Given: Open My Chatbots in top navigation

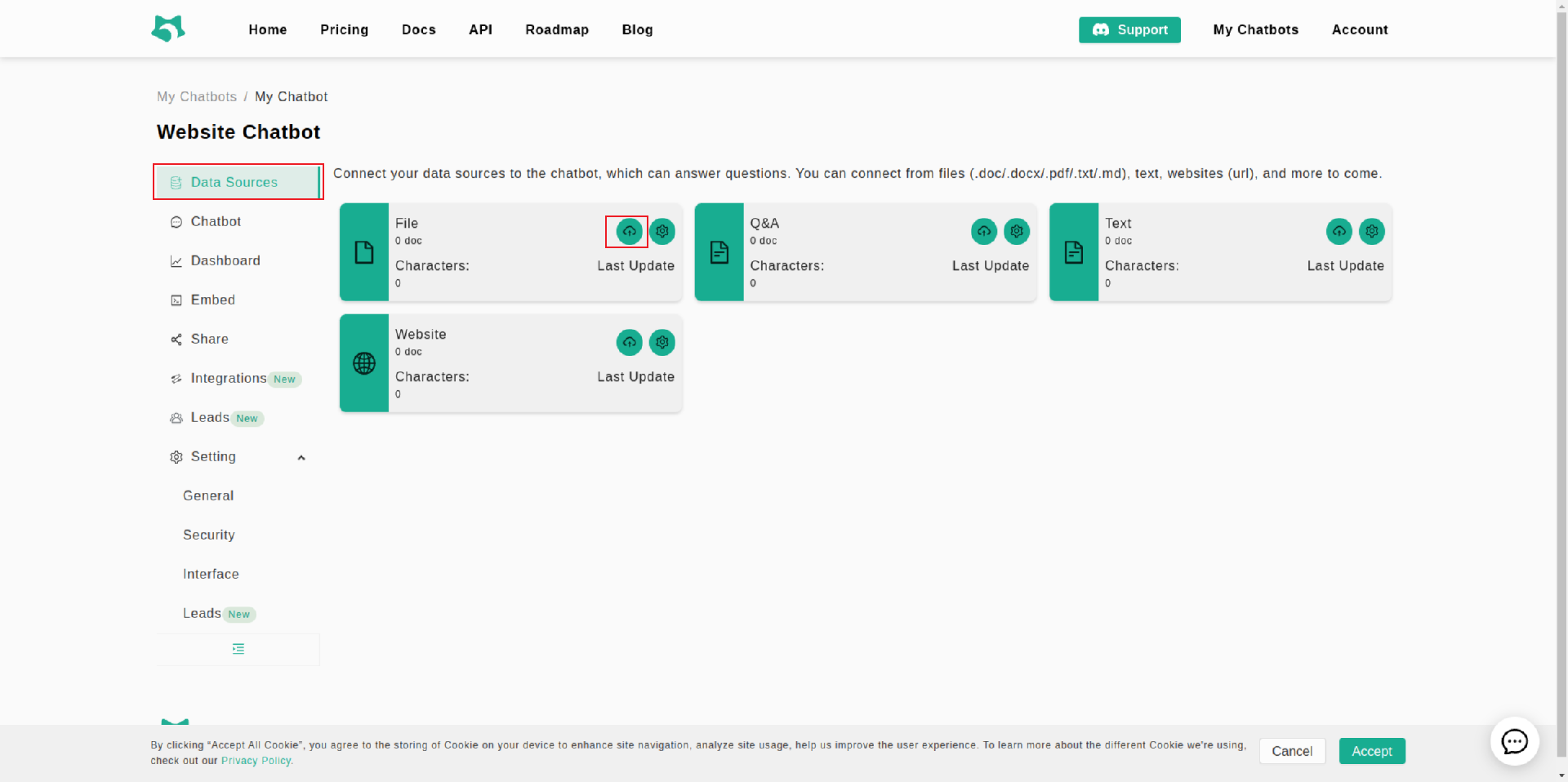Looking at the screenshot, I should click(x=1256, y=29).
